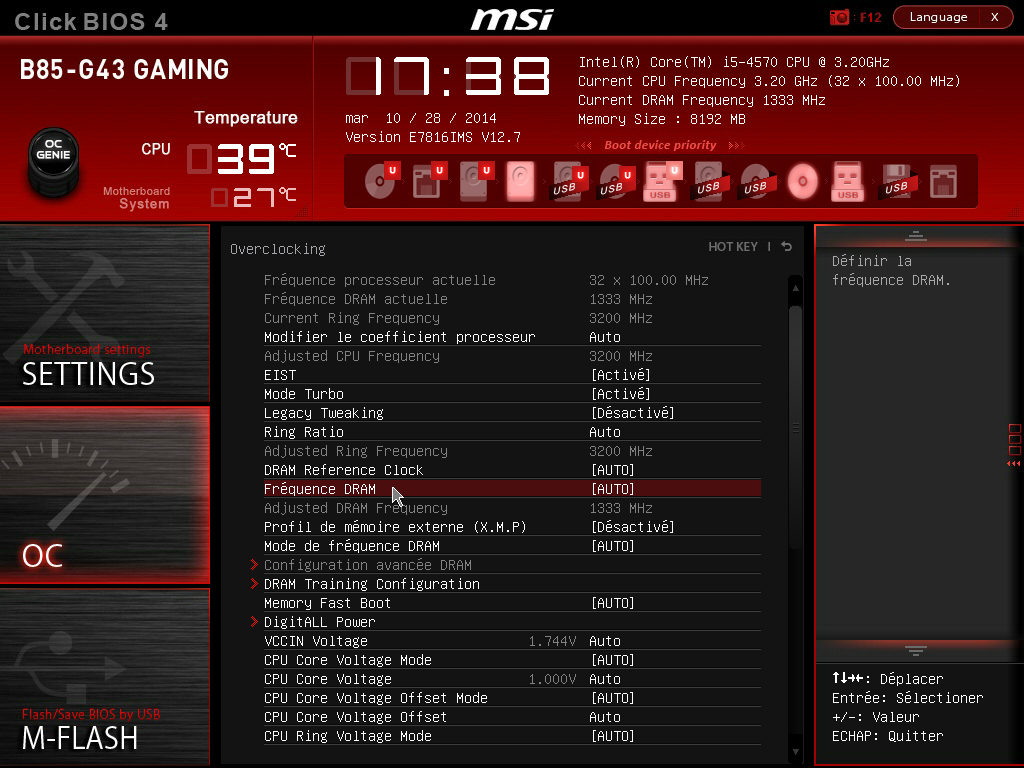This screenshot has width=1024, height=768.
Task: Select the UEFI USB CD/DVD boot icon
Action: 615,181
